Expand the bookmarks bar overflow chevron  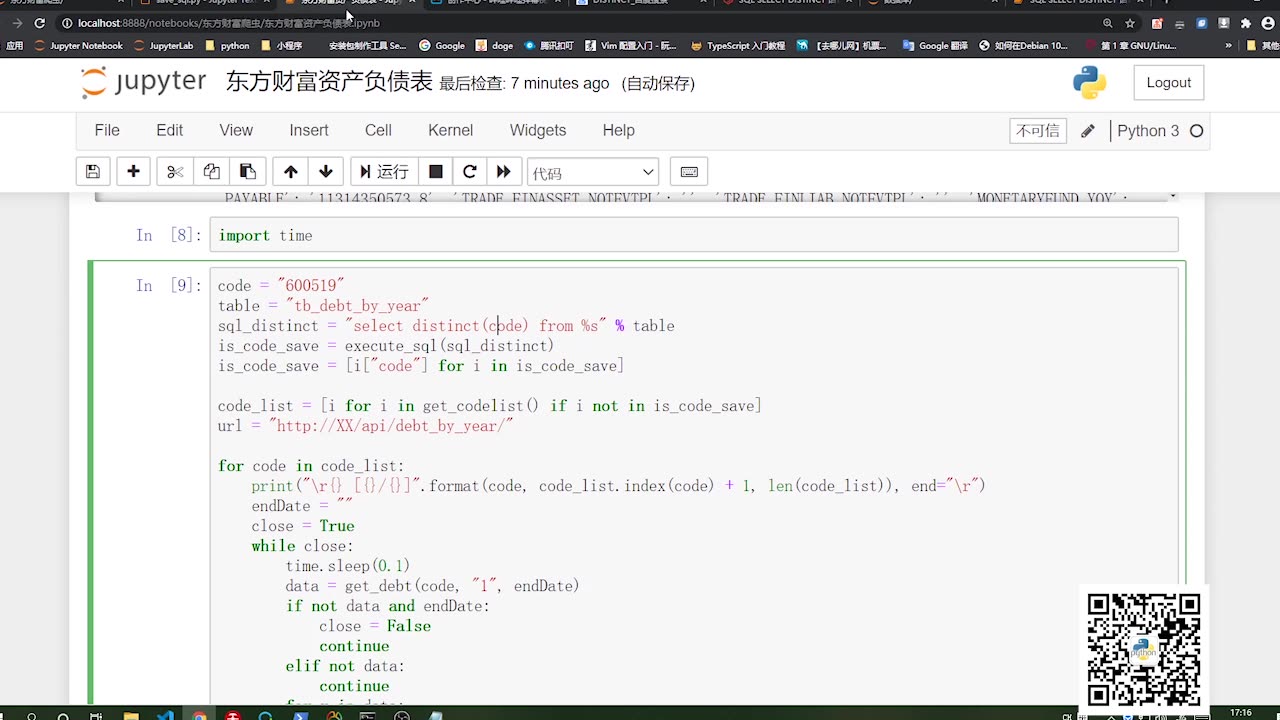coord(1228,46)
